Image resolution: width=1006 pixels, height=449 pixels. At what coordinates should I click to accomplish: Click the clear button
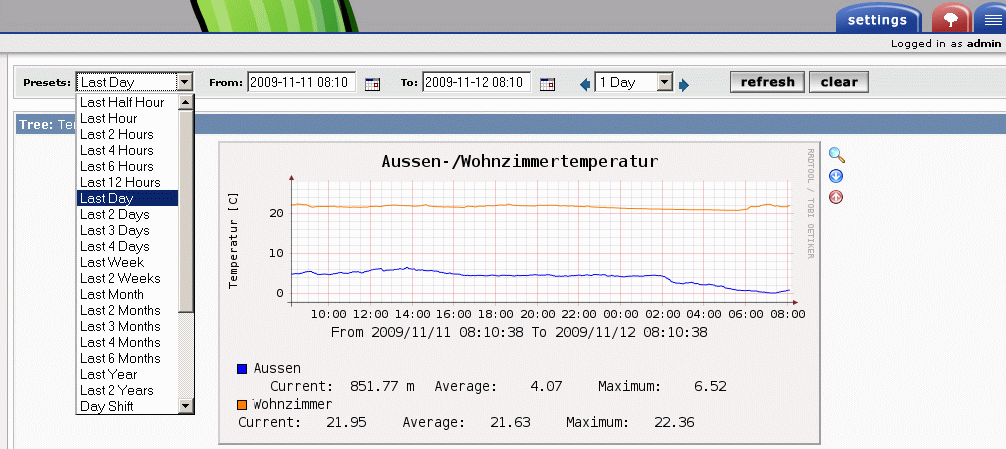[839, 82]
